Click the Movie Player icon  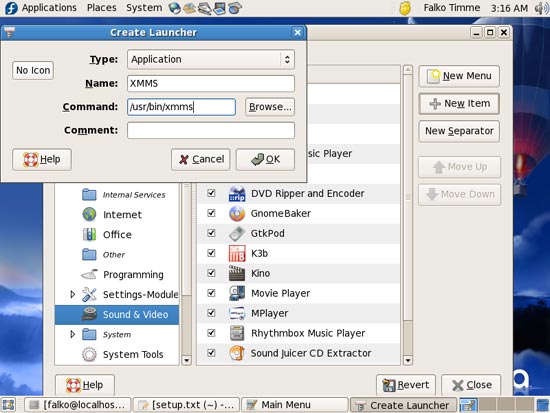coord(237,293)
